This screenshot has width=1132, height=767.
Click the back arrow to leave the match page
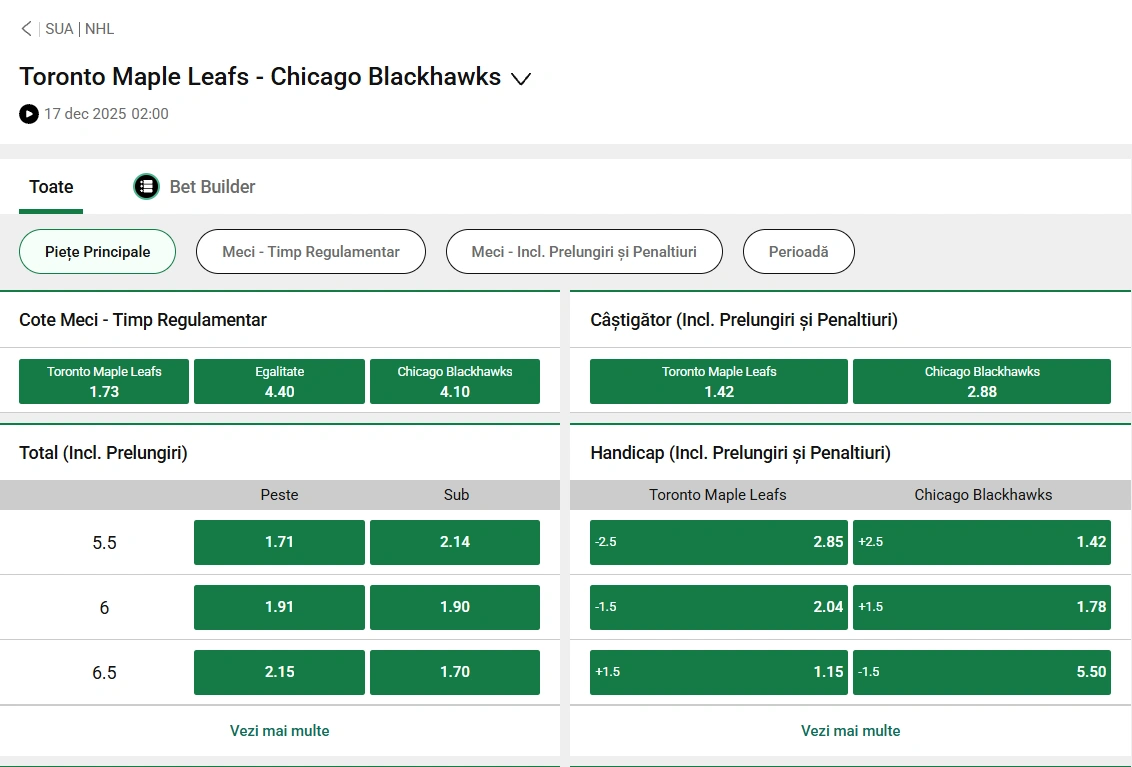pyautogui.click(x=26, y=28)
